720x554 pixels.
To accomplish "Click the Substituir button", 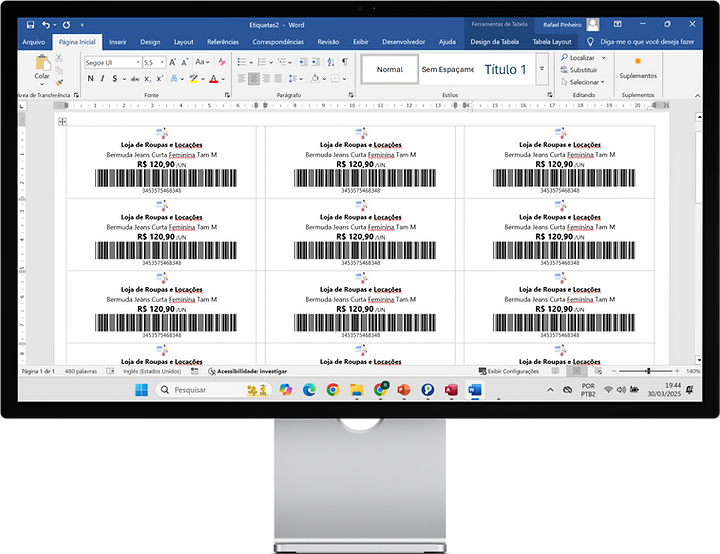I will pos(583,70).
